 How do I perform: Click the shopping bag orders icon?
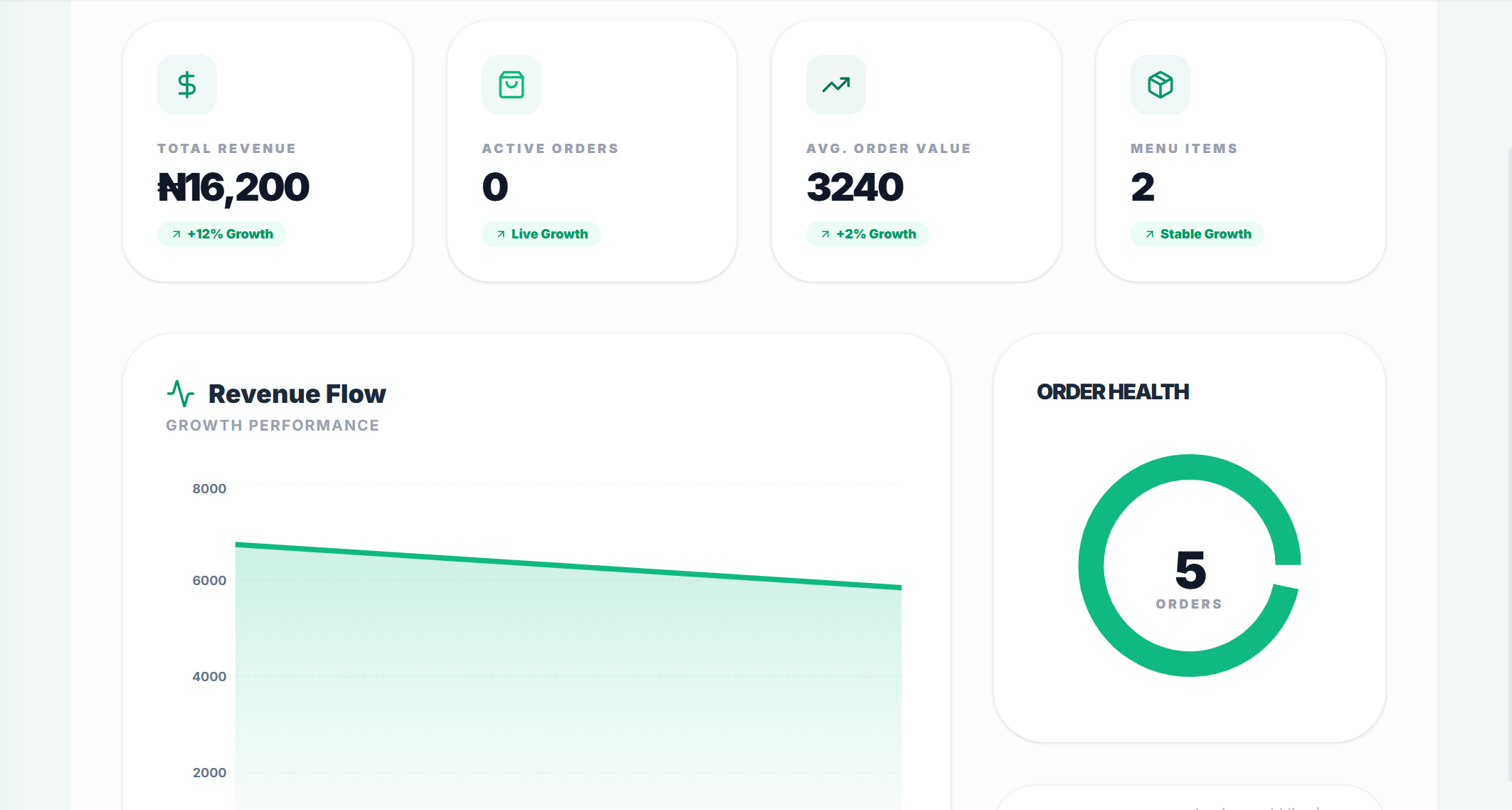tap(511, 85)
